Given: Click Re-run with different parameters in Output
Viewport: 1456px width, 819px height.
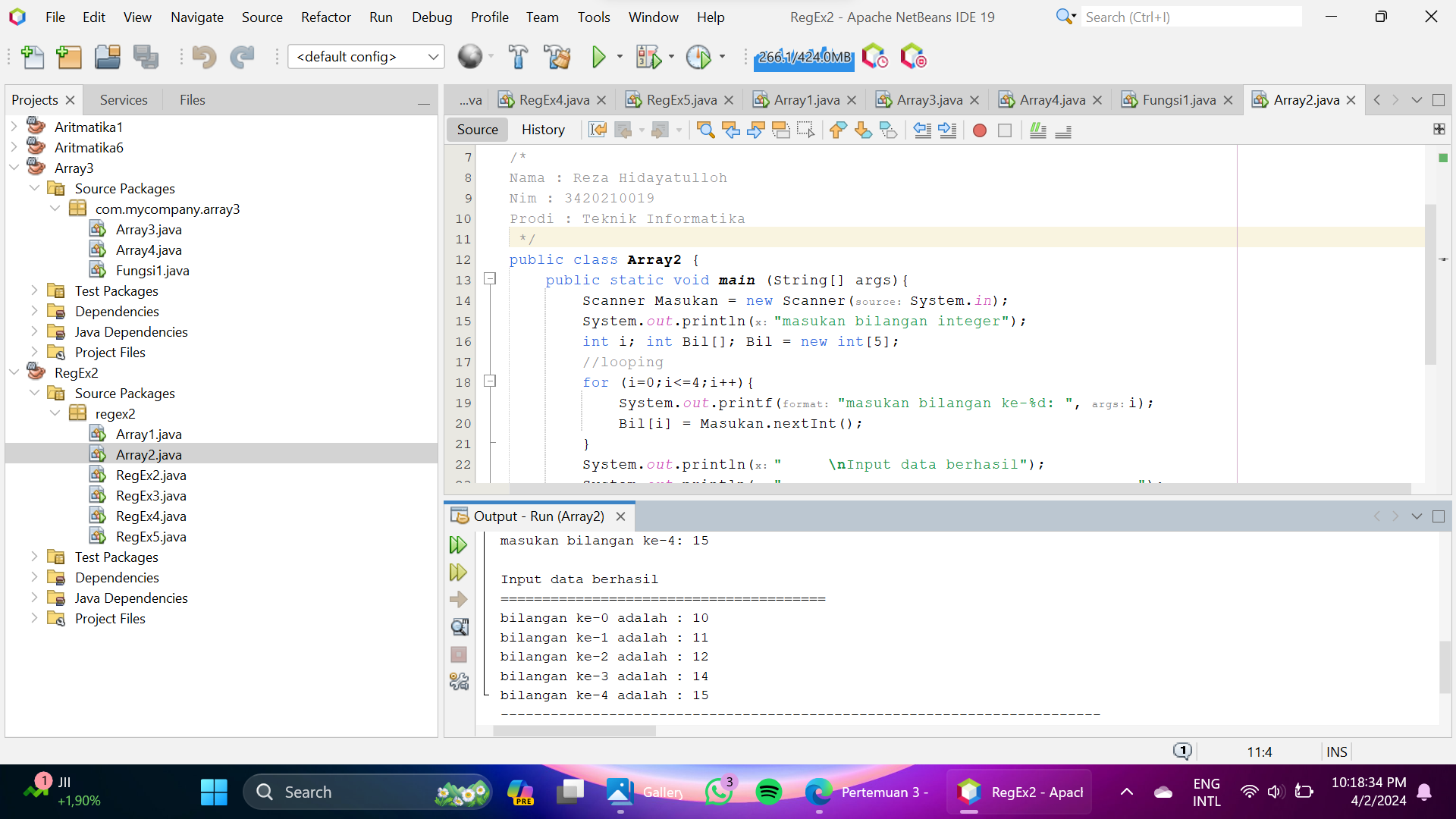Looking at the screenshot, I should (x=458, y=573).
